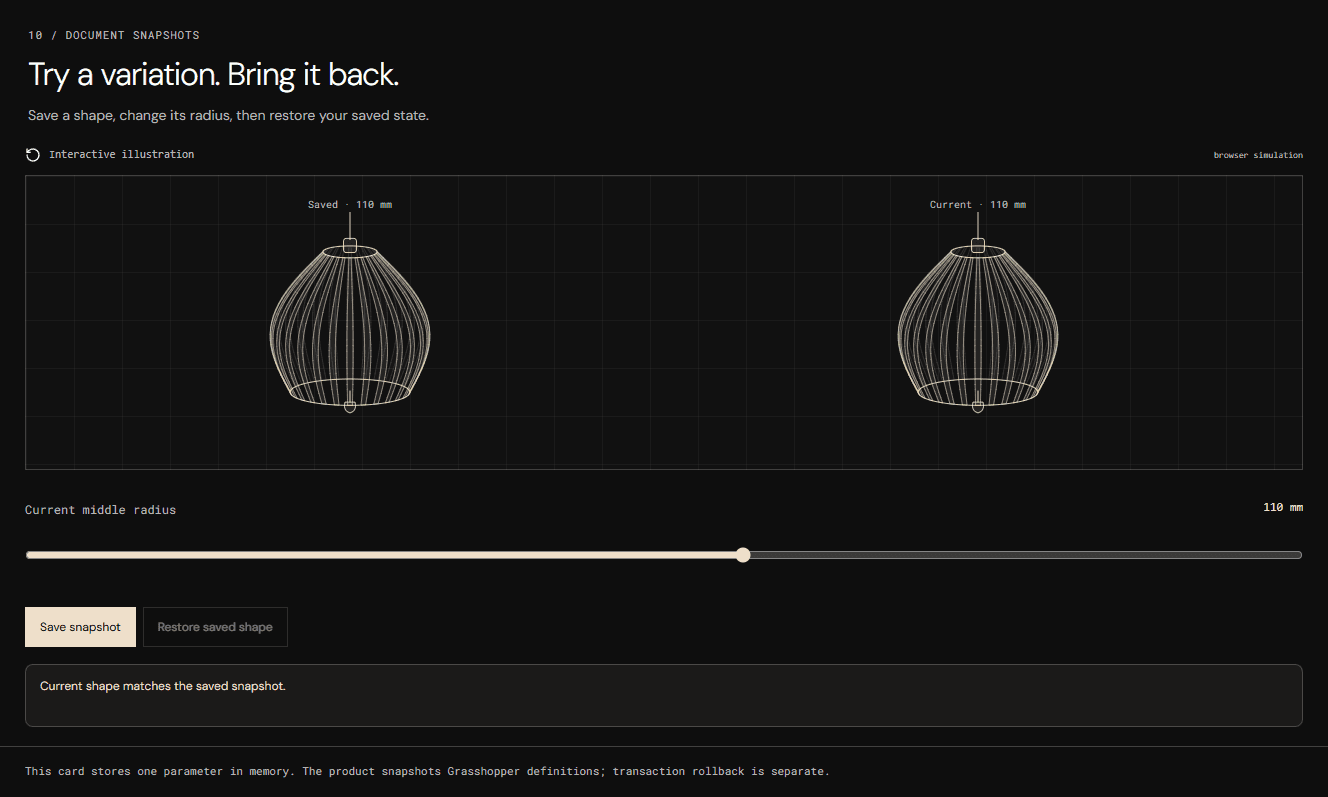1328x797 pixels.
Task: Click the footer note about Grasshopper definitions
Action: point(427,771)
